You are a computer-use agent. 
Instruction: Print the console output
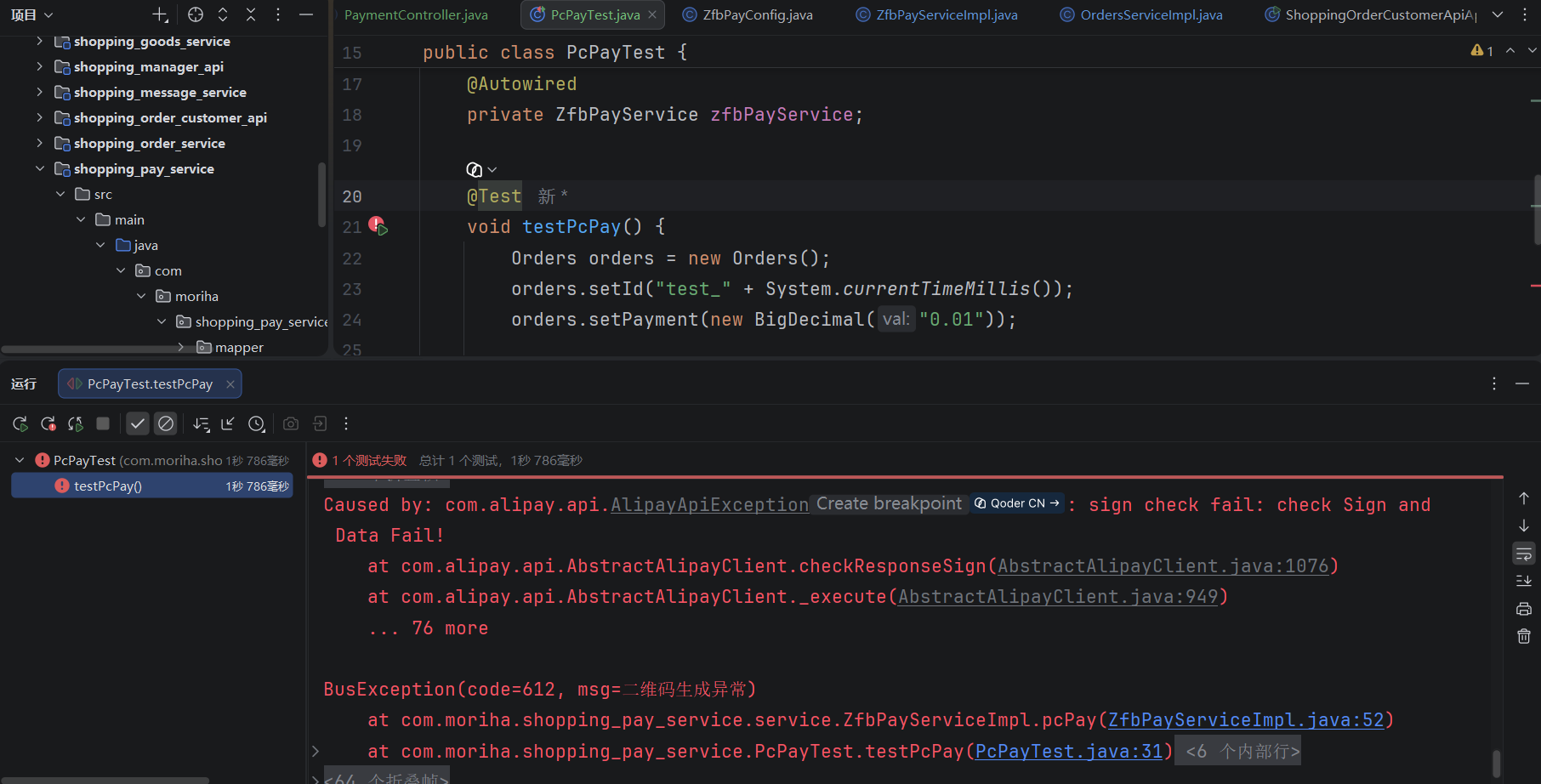(1524, 609)
